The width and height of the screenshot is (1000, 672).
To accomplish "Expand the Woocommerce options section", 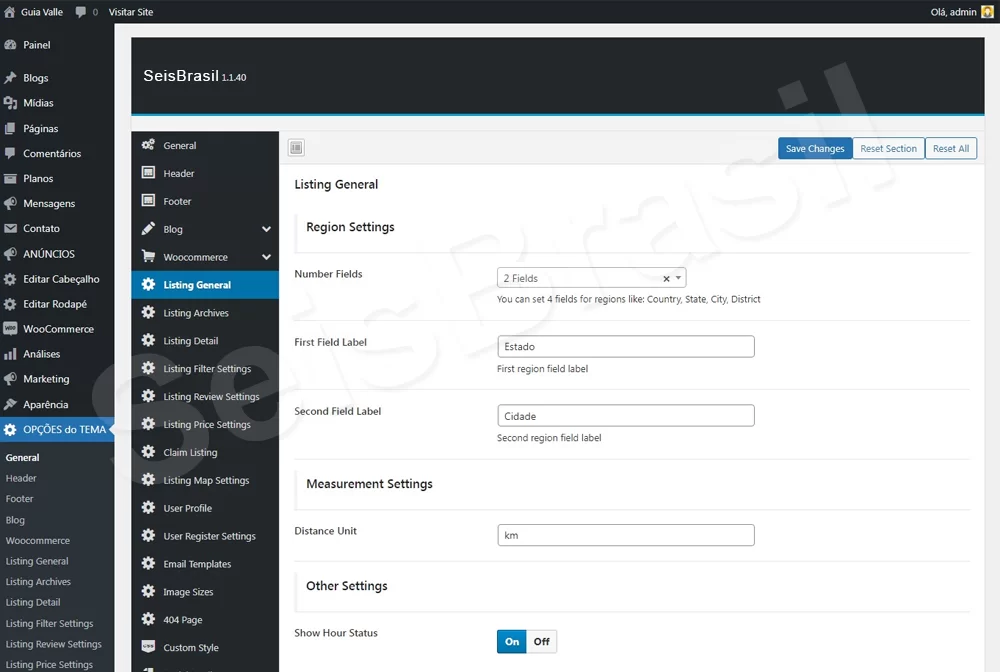I will point(266,257).
